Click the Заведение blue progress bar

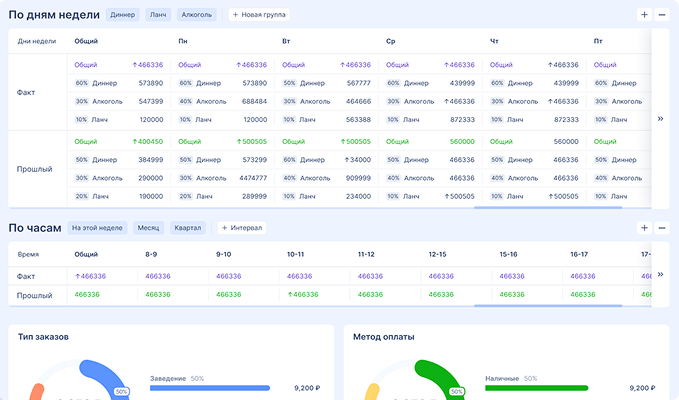pos(209,388)
